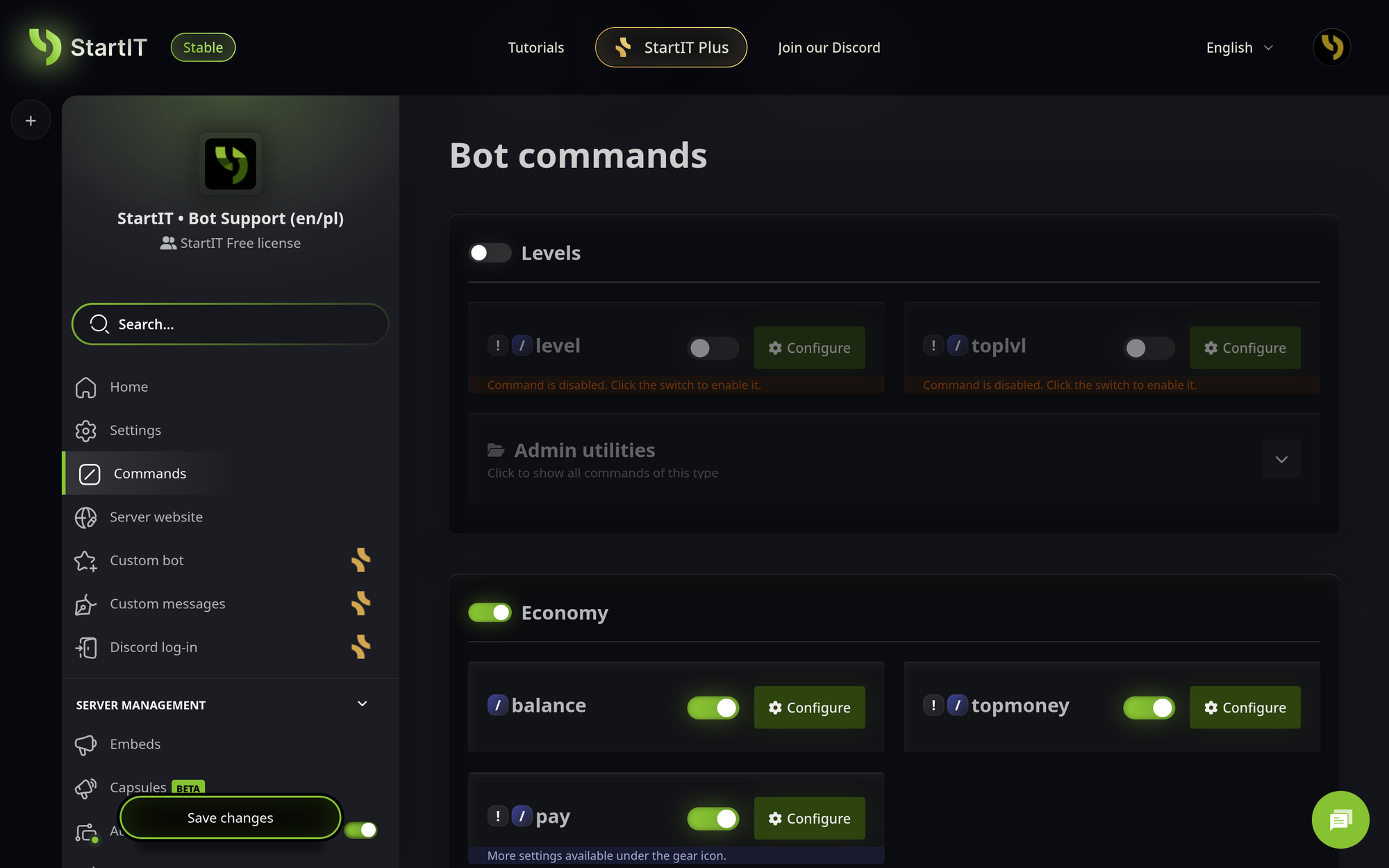Configure the topmoney command

pos(1245,708)
